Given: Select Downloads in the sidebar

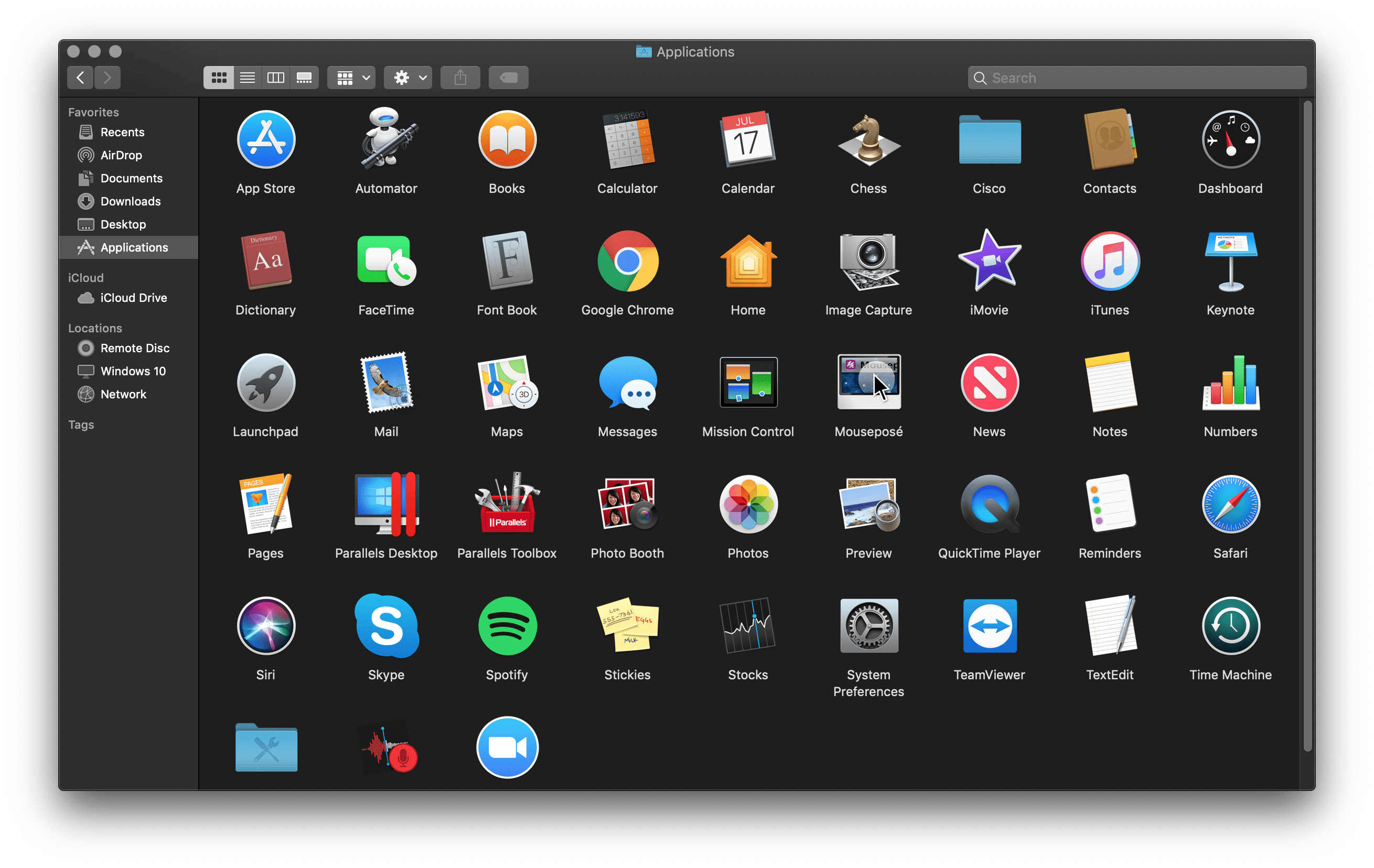Looking at the screenshot, I should coord(130,201).
